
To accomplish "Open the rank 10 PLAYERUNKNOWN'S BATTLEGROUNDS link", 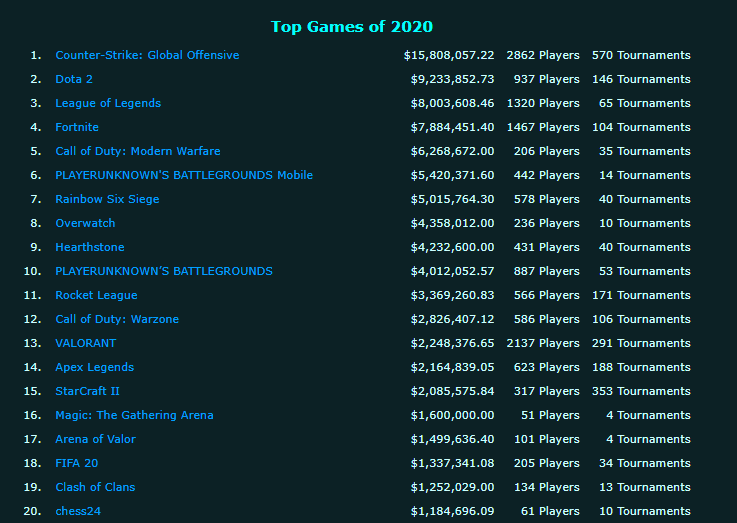I will (x=164, y=271).
